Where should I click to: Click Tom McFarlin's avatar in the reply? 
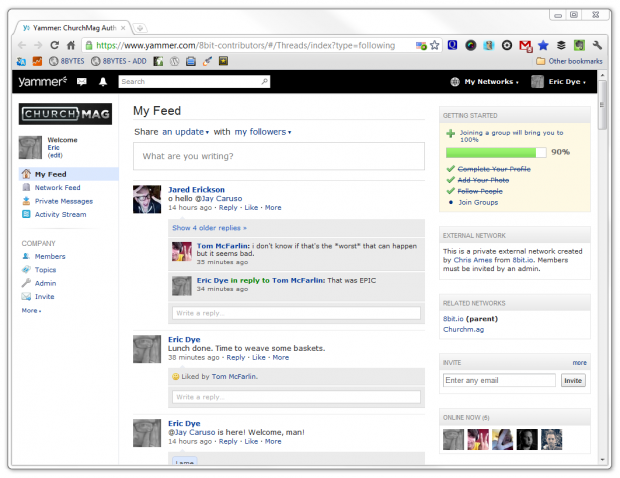[182, 251]
